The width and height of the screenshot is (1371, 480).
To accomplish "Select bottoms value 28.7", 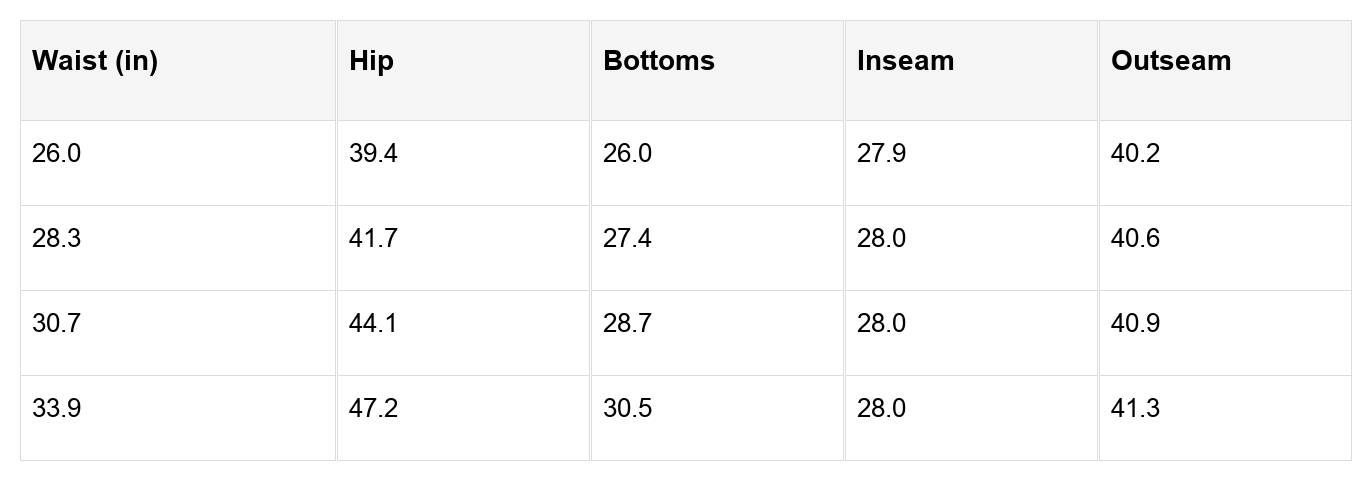I will (x=627, y=324).
